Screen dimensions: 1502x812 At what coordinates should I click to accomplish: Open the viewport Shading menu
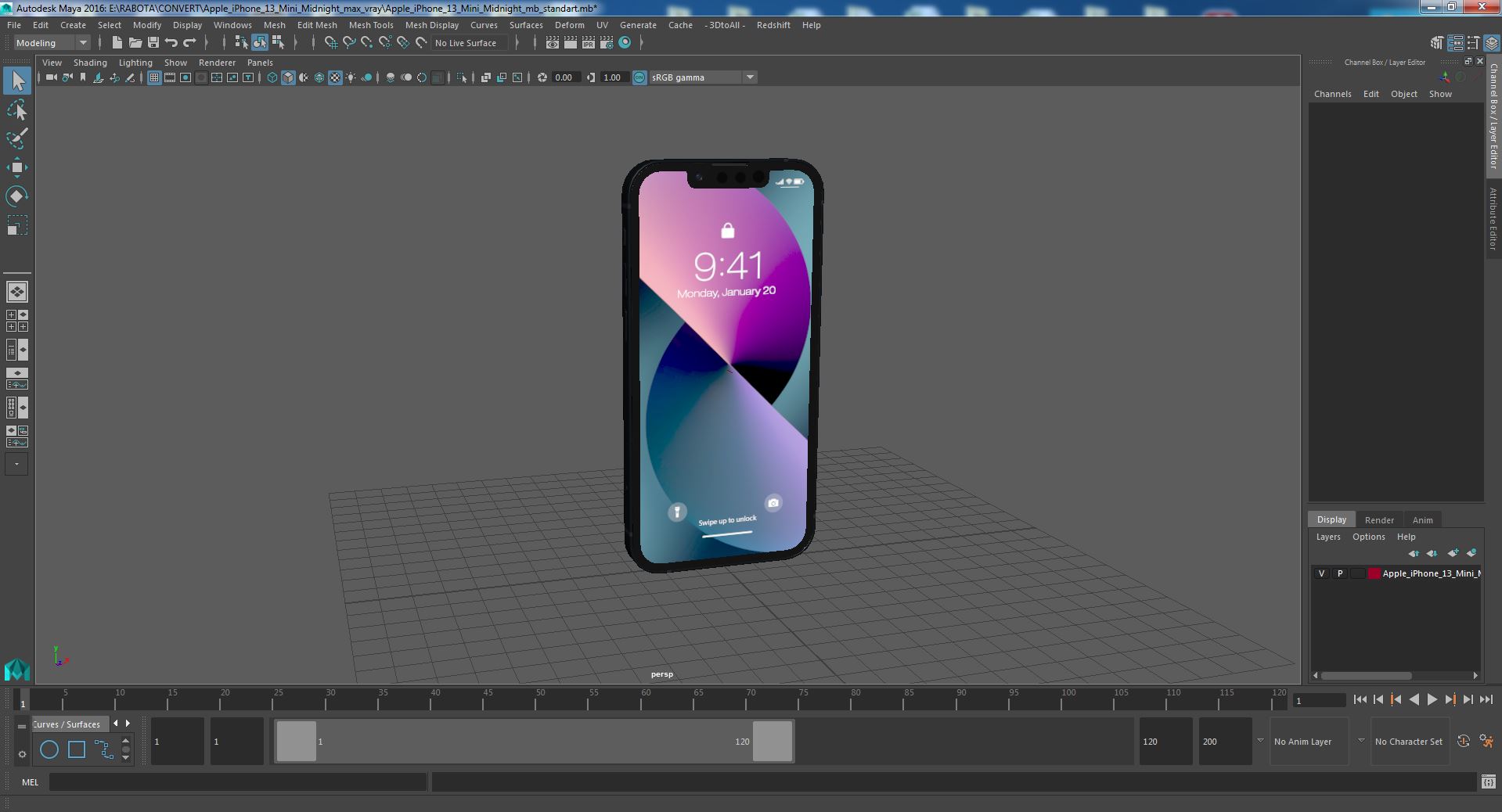[x=90, y=63]
